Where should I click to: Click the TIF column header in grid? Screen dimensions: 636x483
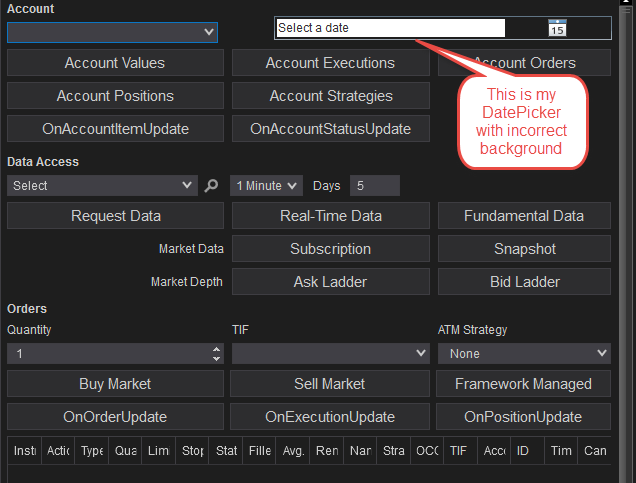tap(461, 451)
